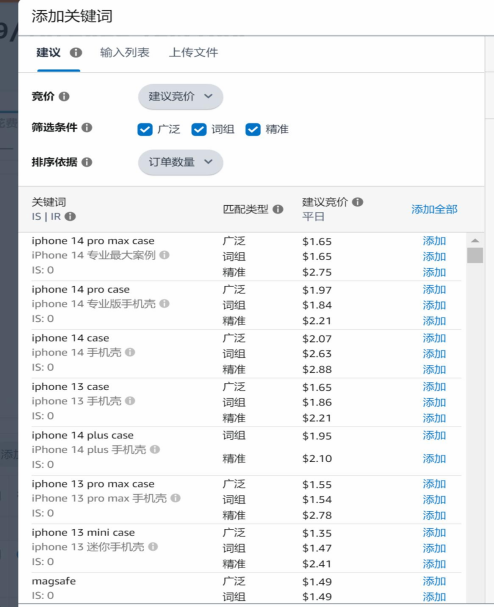This screenshot has width=494, height=607.
Task: Click info icon beside 建议竞价 column header
Action: click(x=358, y=202)
